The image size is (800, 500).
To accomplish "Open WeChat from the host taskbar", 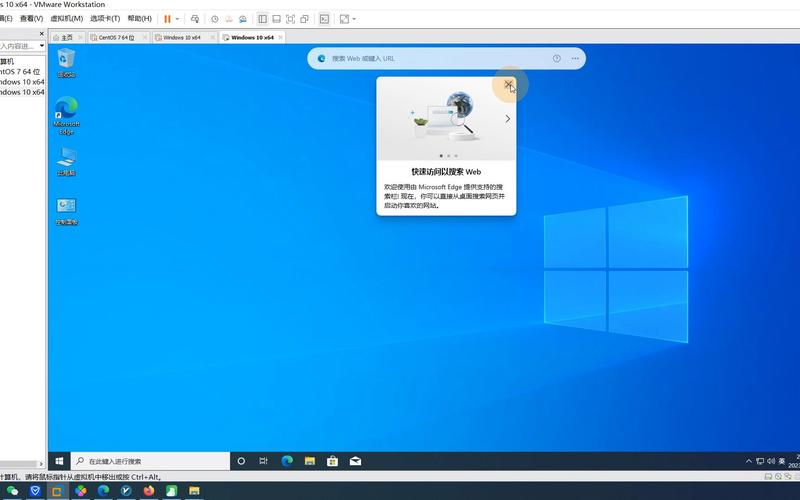I will pos(12,491).
